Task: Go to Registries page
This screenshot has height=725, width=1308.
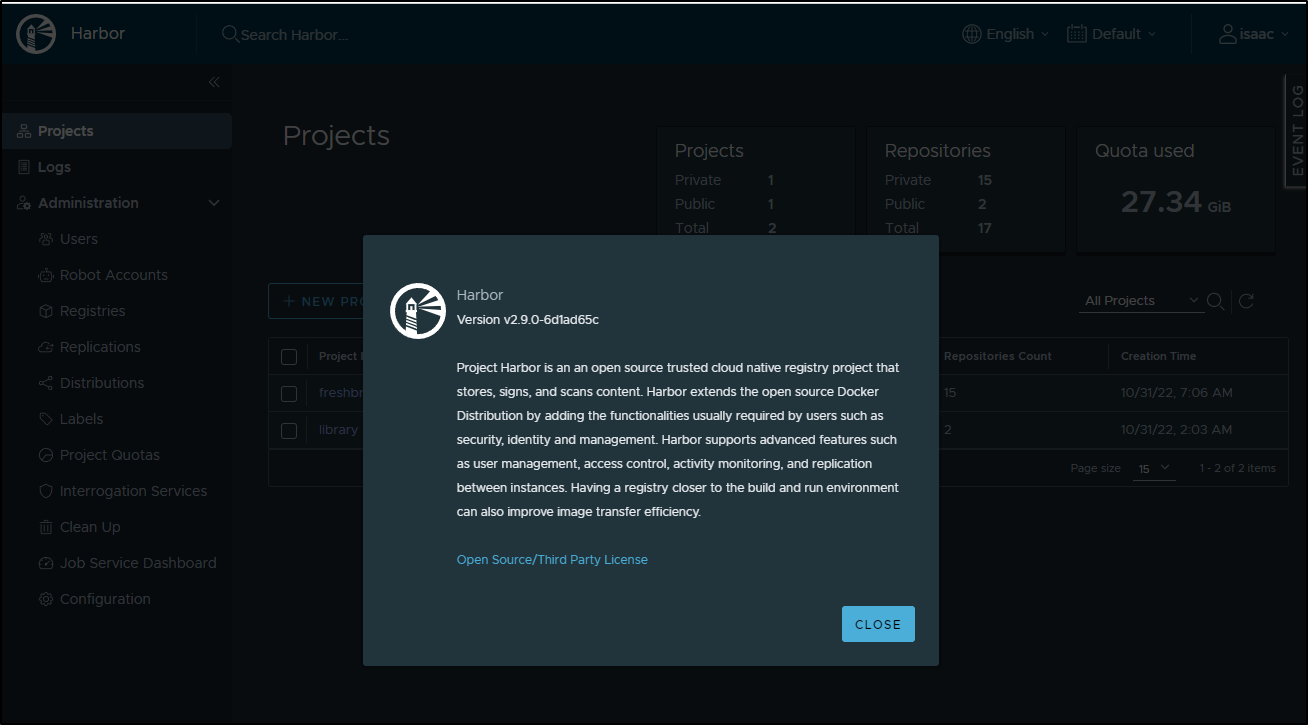Action: pyautogui.click(x=93, y=311)
